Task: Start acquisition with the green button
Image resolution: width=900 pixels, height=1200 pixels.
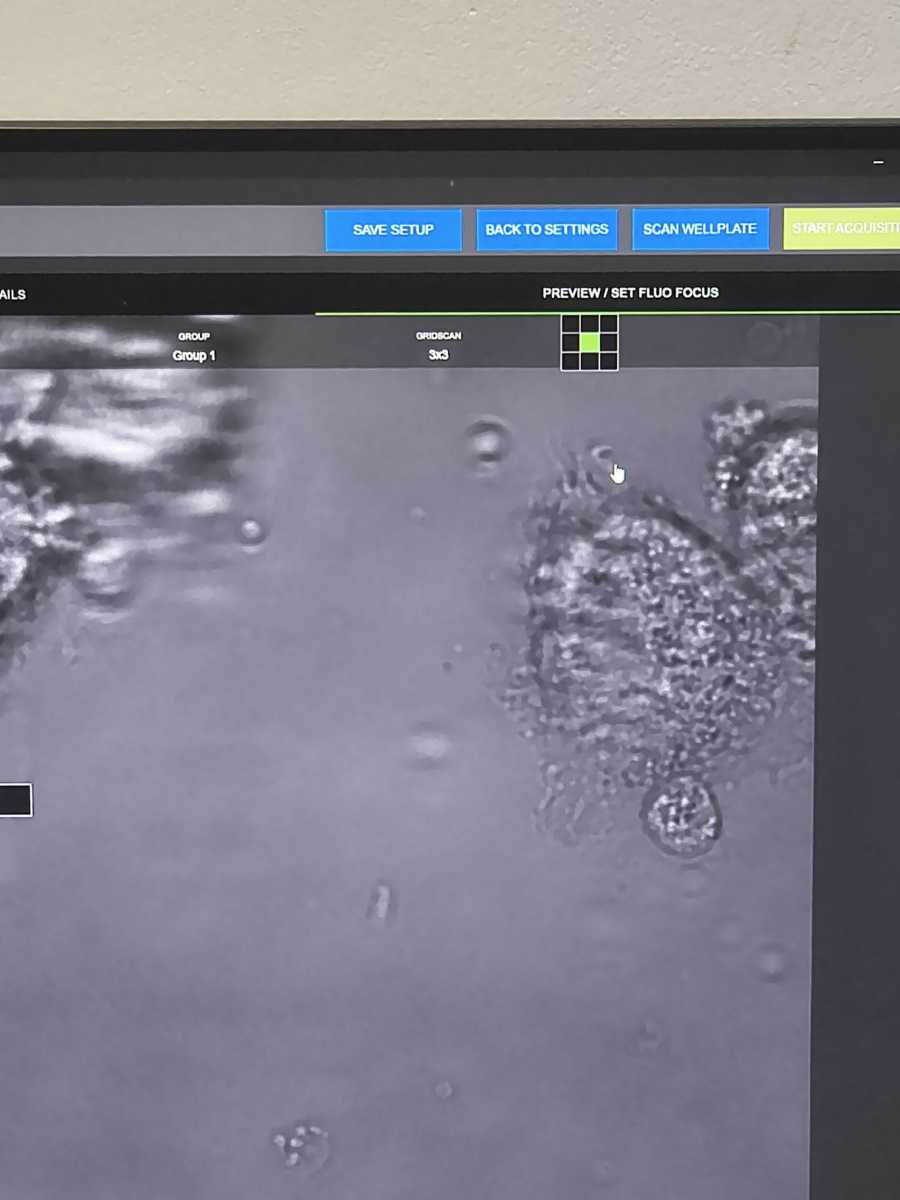Action: coord(842,229)
